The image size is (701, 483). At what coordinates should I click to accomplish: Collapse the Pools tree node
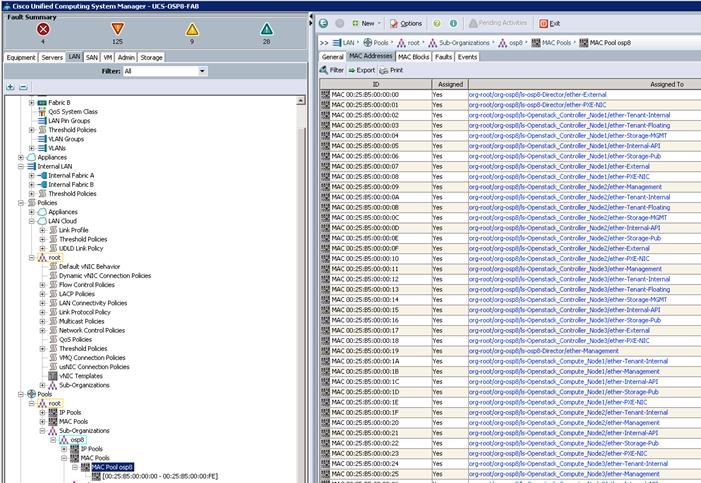21,394
